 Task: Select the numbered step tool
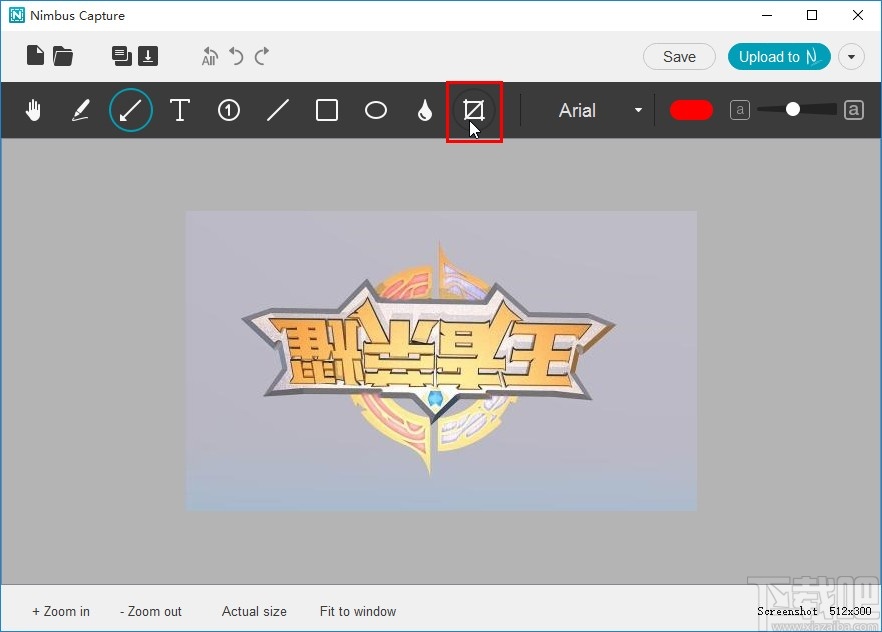point(228,110)
